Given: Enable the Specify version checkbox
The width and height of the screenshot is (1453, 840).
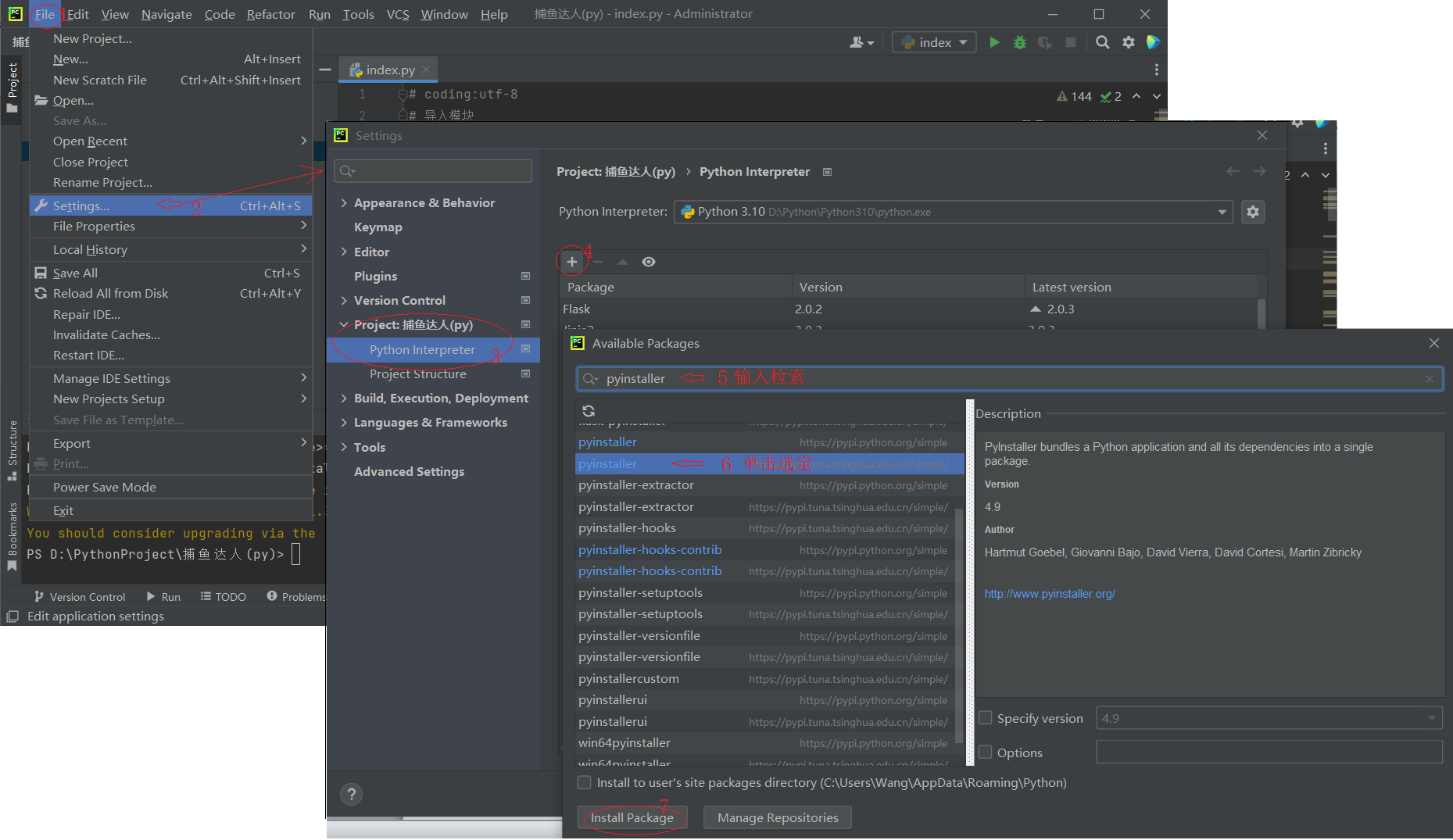Looking at the screenshot, I should pos(985,717).
